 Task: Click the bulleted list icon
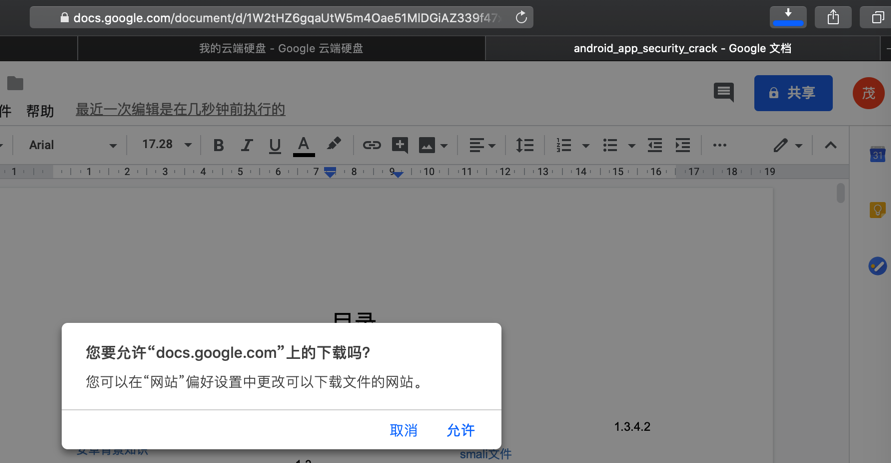(610, 145)
